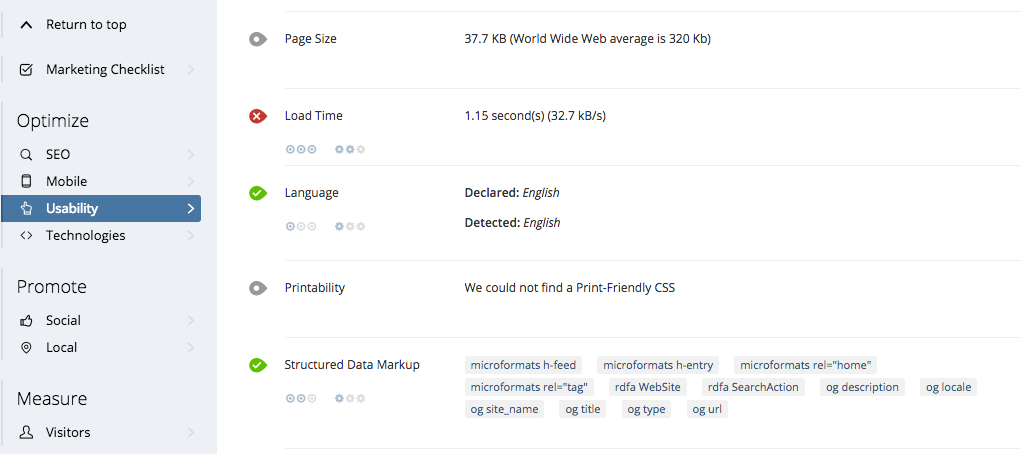This screenshot has width=1020, height=454.
Task: Click the location pin icon next to Local
Action: click(x=26, y=347)
